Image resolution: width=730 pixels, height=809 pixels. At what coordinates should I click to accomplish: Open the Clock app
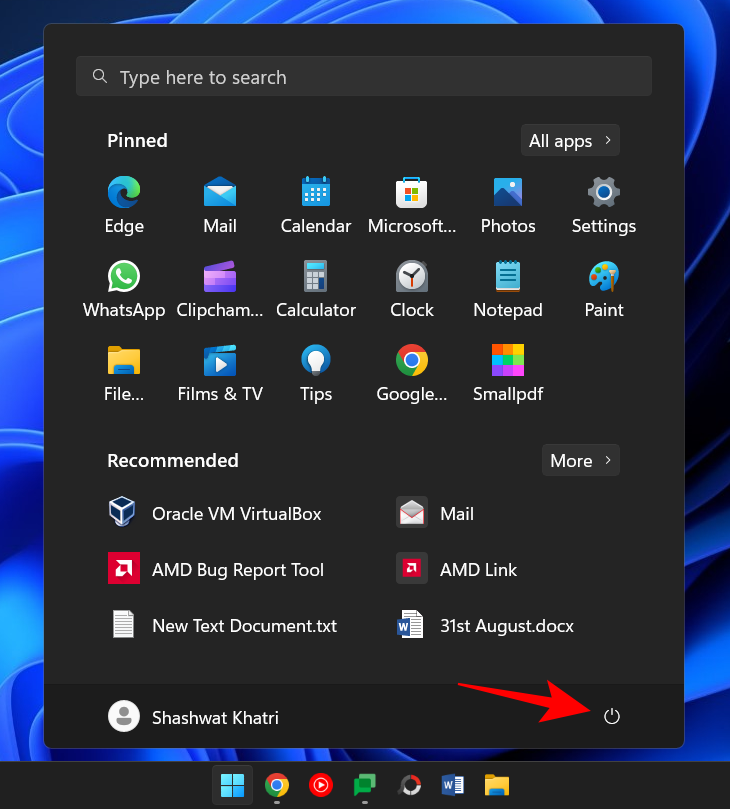tap(412, 289)
